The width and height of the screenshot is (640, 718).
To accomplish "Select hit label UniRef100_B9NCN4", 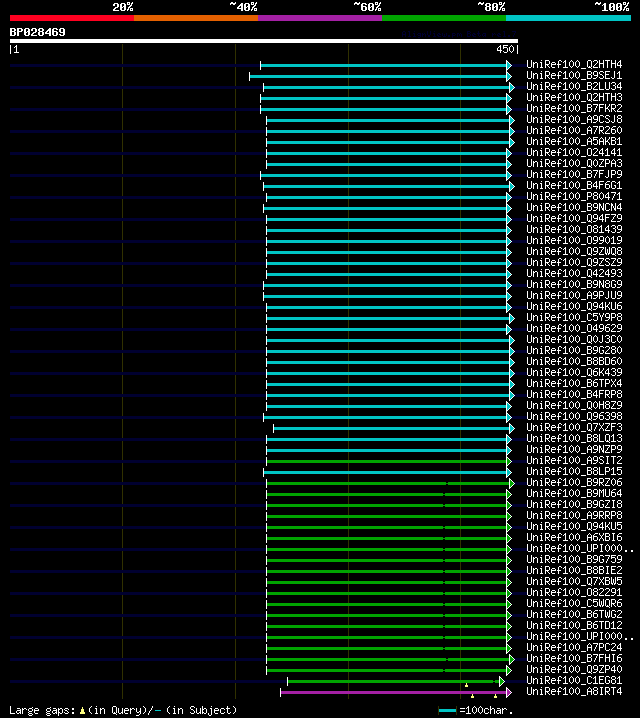I will [574, 207].
